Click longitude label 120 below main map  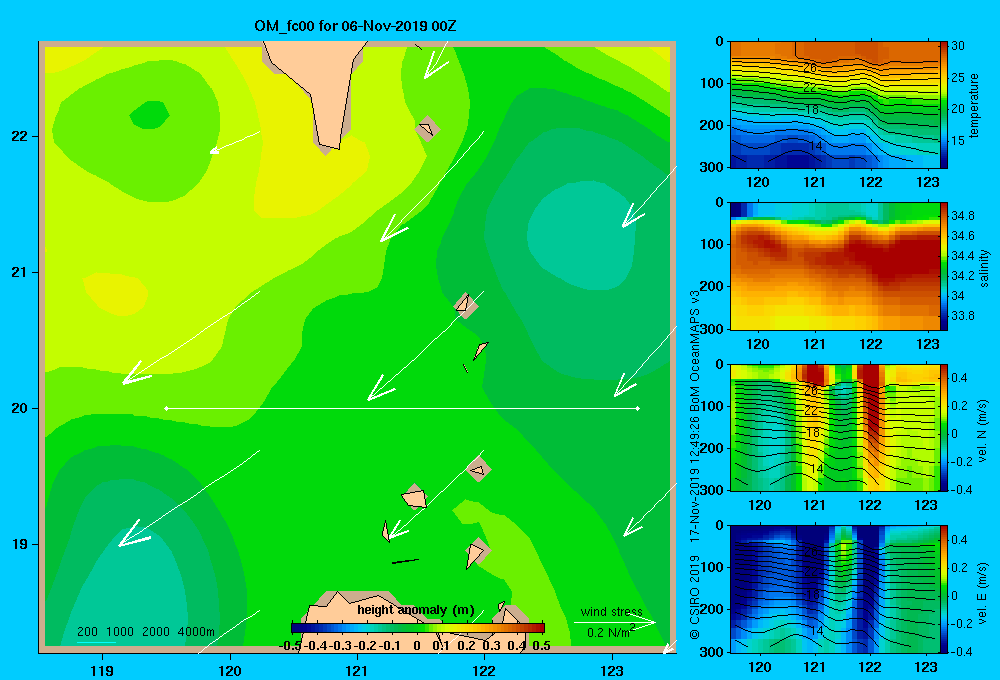(230, 670)
